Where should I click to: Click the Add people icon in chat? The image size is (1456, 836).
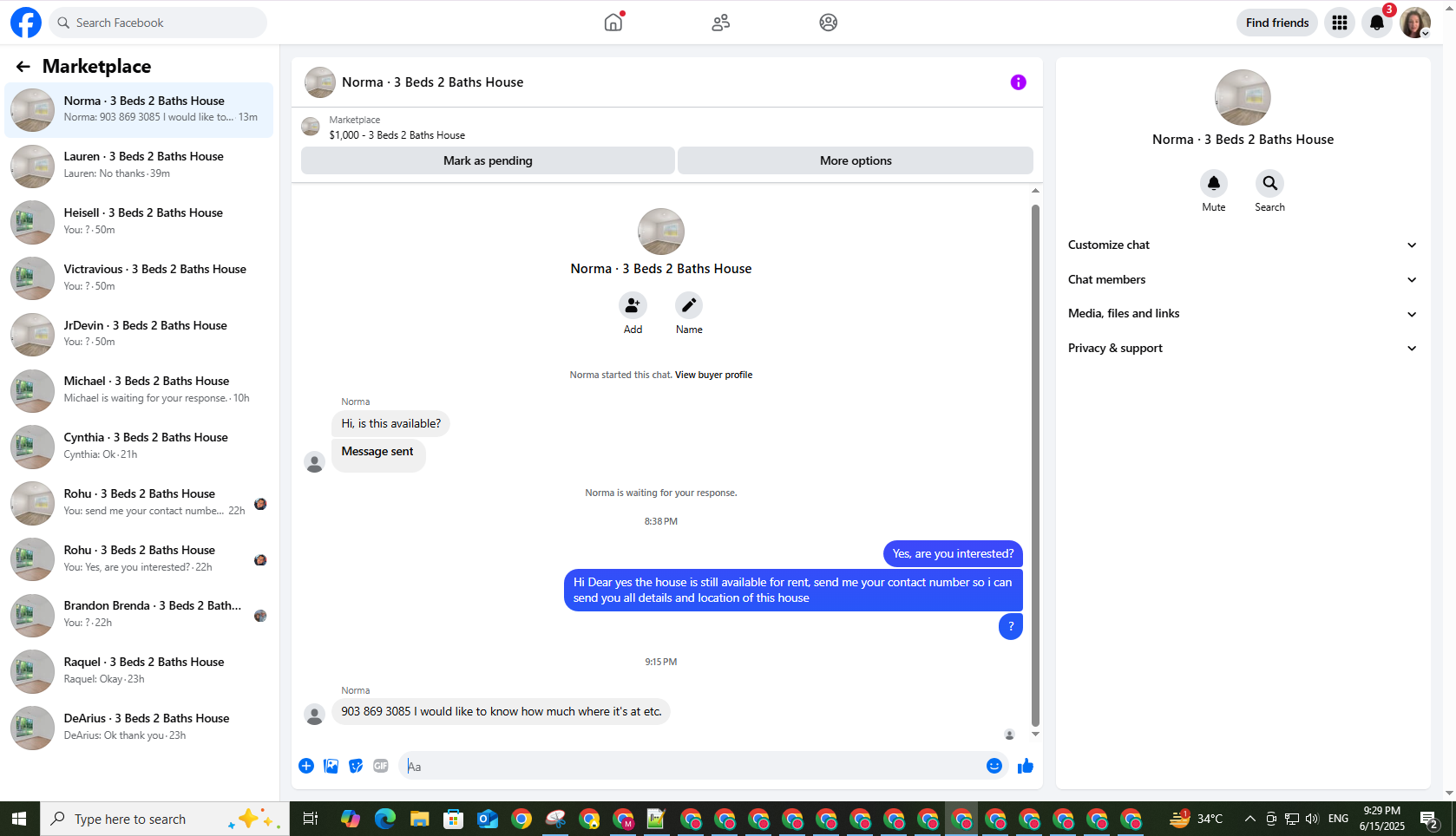coord(633,305)
